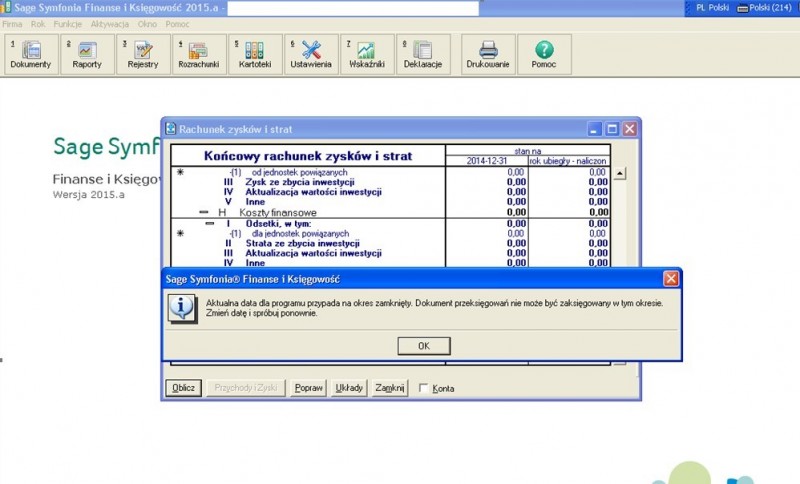
Task: Select the 'Zysk ze zbycia inwestycji' row
Action: point(390,182)
